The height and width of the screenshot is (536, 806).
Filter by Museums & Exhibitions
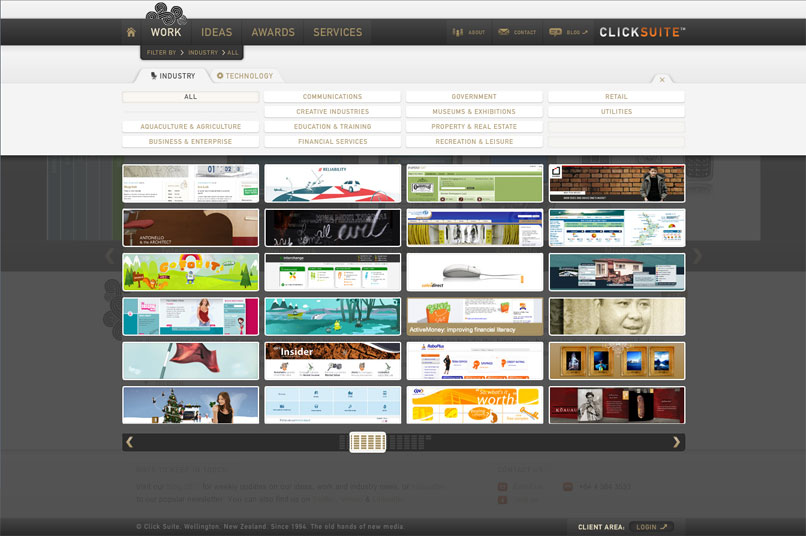pos(474,112)
